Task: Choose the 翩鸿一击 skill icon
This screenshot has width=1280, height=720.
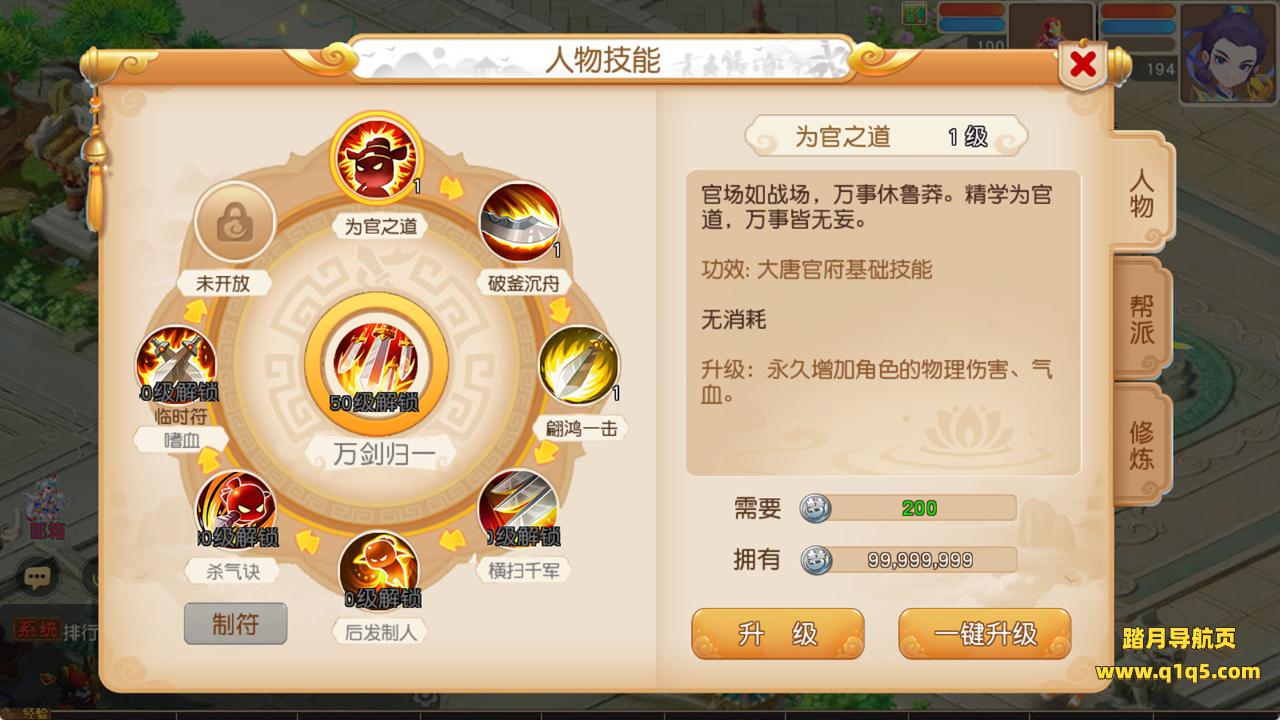Action: pos(579,365)
